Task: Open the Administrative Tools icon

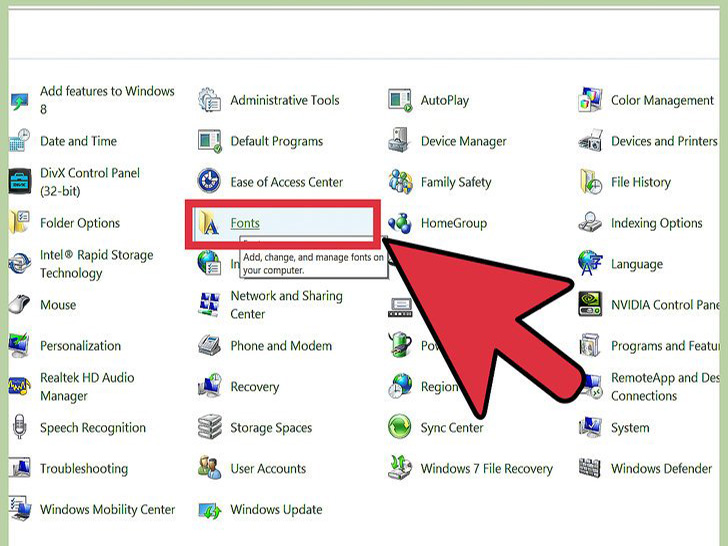Action: [x=210, y=100]
